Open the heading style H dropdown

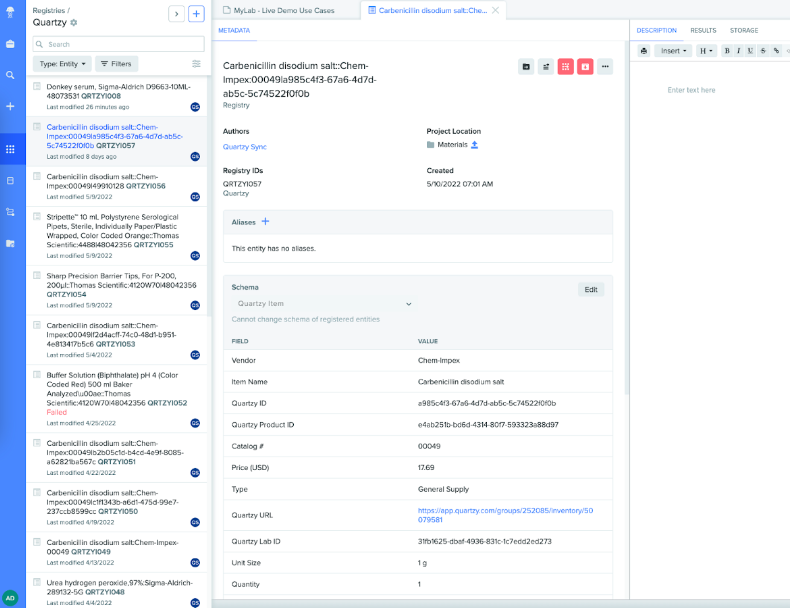point(706,51)
